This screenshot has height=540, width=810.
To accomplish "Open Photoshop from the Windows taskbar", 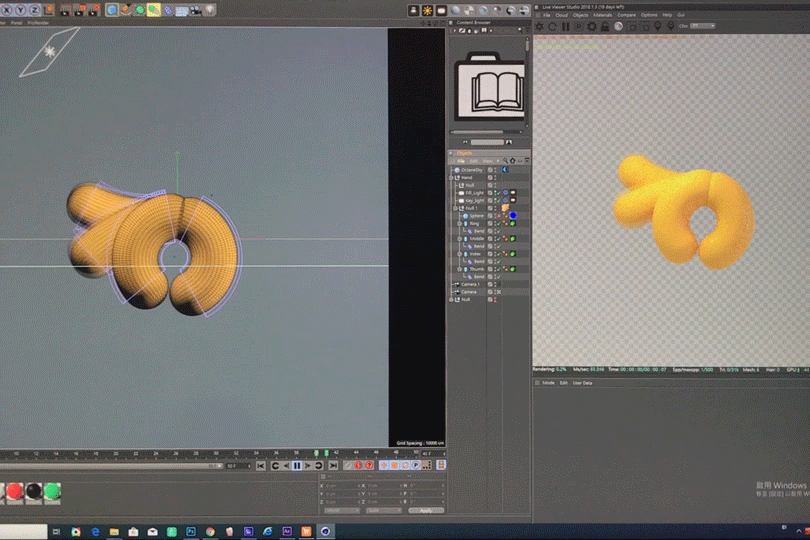I will (190, 531).
